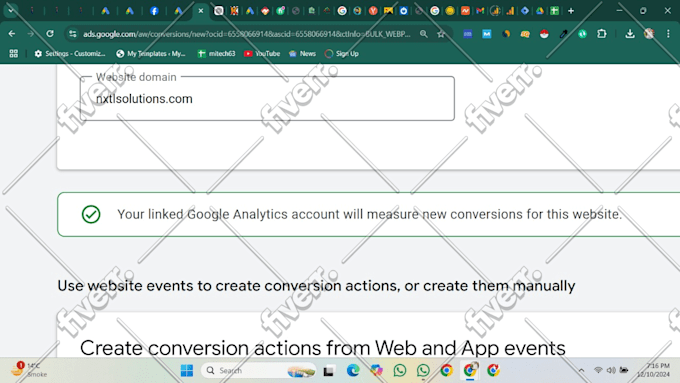
Task: Open the green circular extension icon
Action: pyautogui.click(x=582, y=34)
